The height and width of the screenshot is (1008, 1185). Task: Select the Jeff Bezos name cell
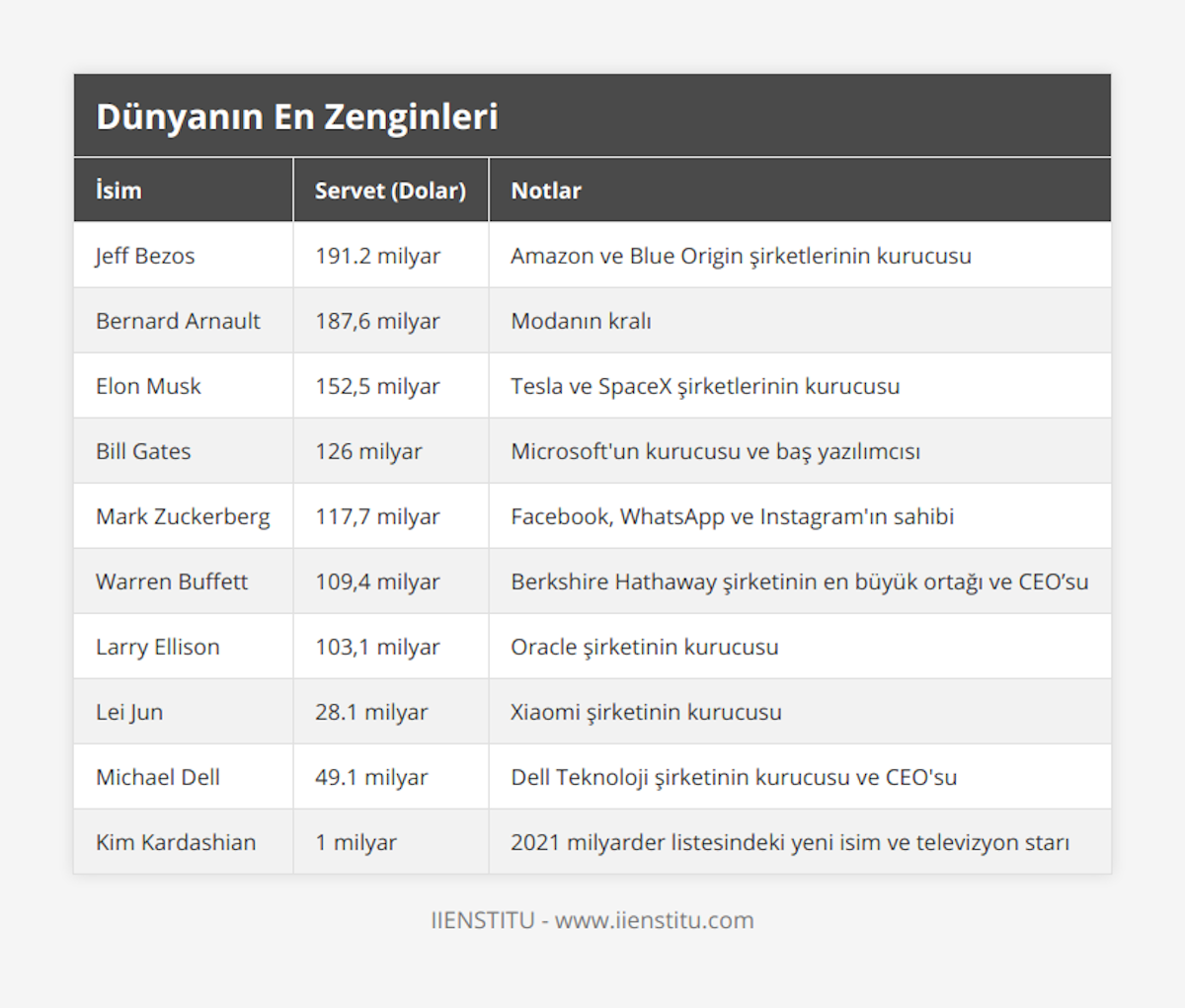(145, 256)
